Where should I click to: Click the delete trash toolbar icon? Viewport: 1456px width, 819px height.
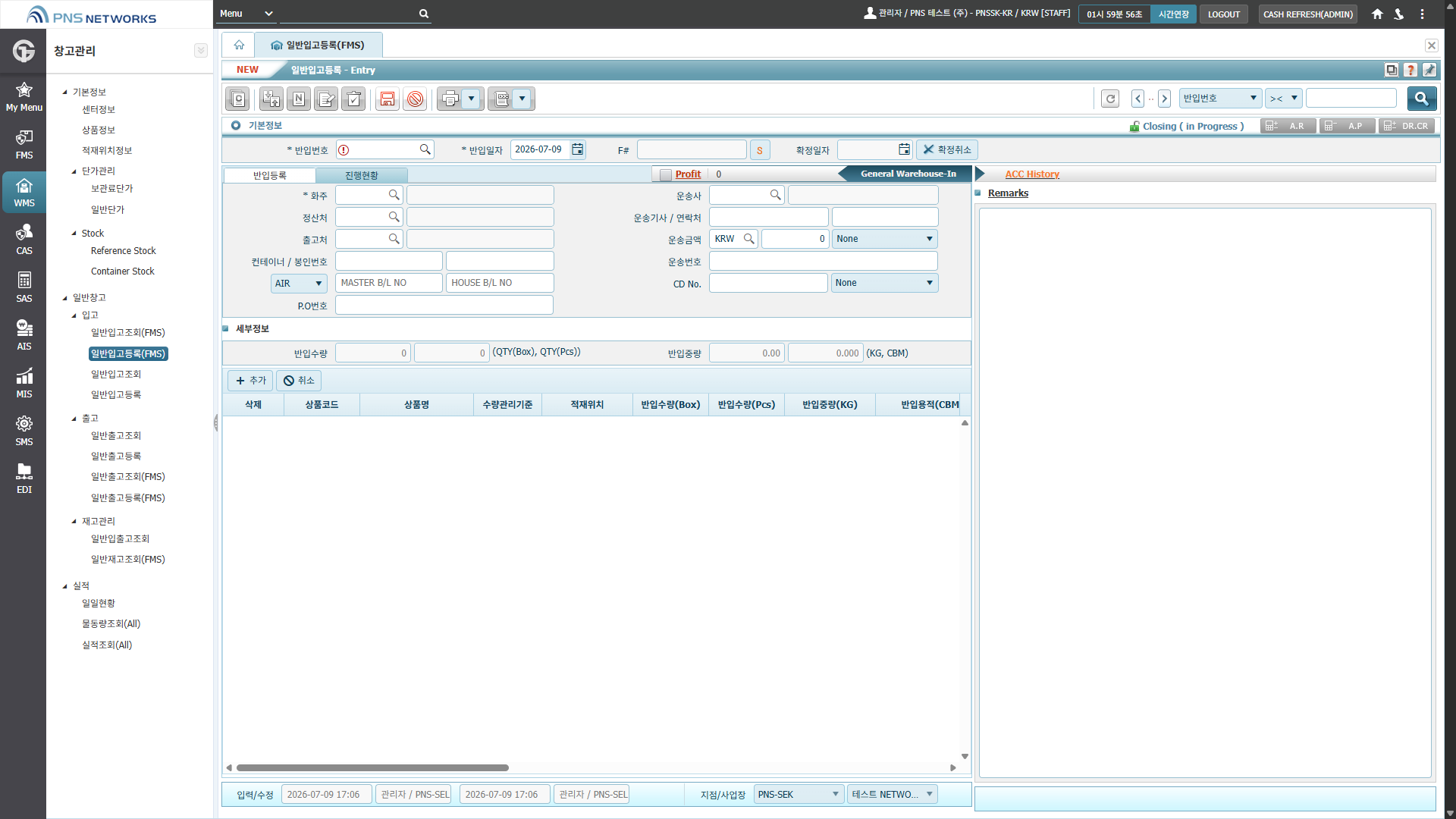click(353, 99)
